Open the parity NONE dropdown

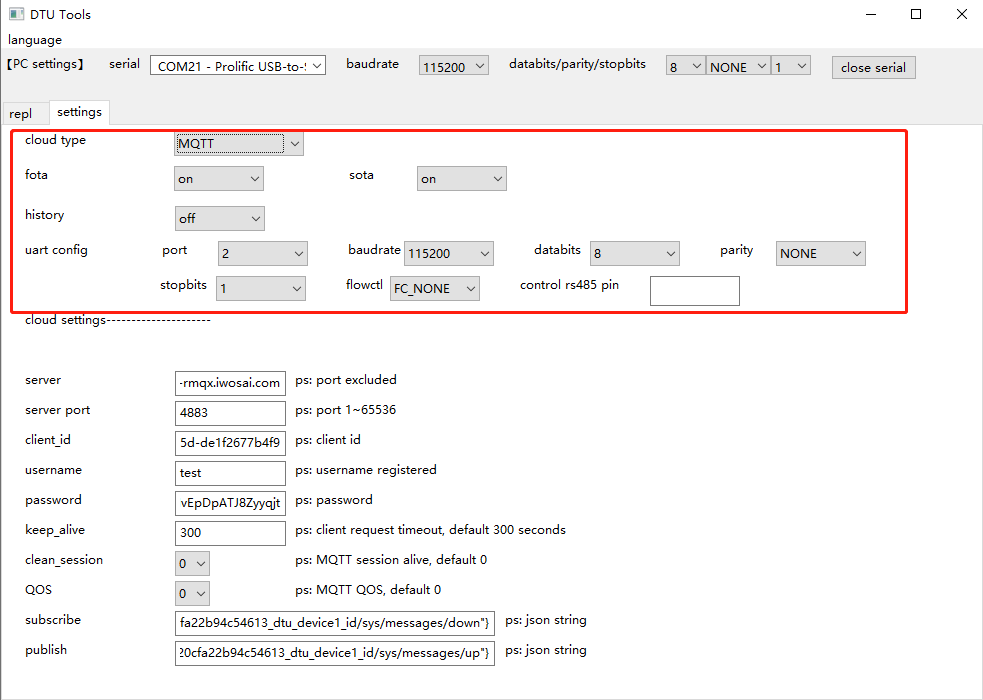click(x=820, y=253)
